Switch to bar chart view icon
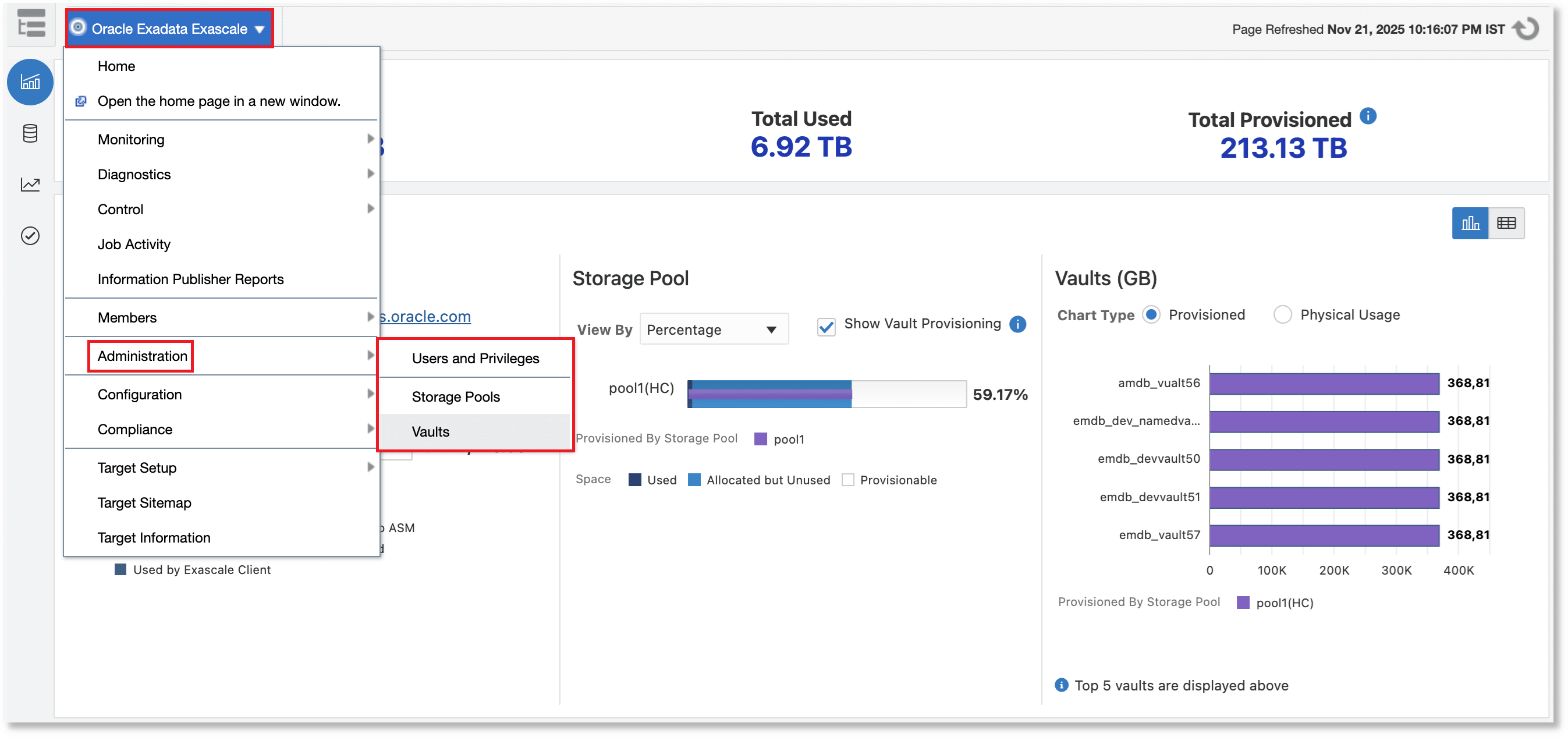This screenshot has width=1568, height=737. (1470, 223)
